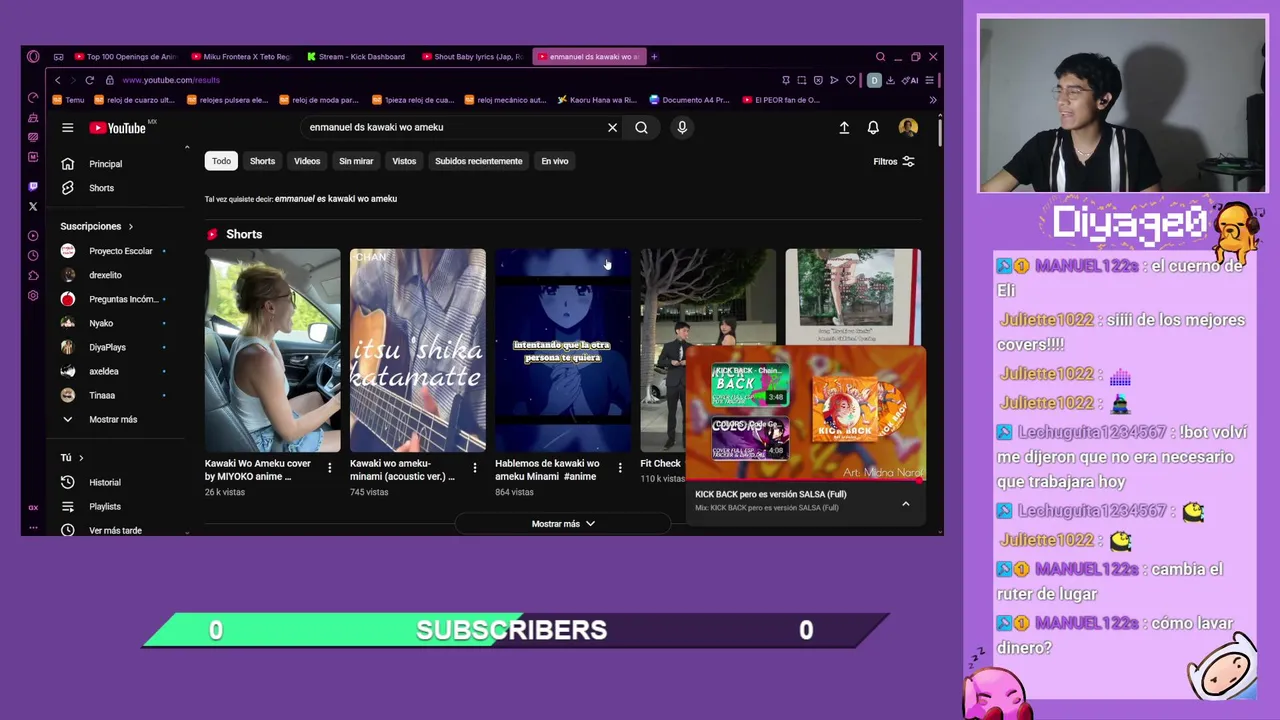Select the Sin mirar filter chip
Image resolution: width=1280 pixels, height=720 pixels.
(356, 161)
